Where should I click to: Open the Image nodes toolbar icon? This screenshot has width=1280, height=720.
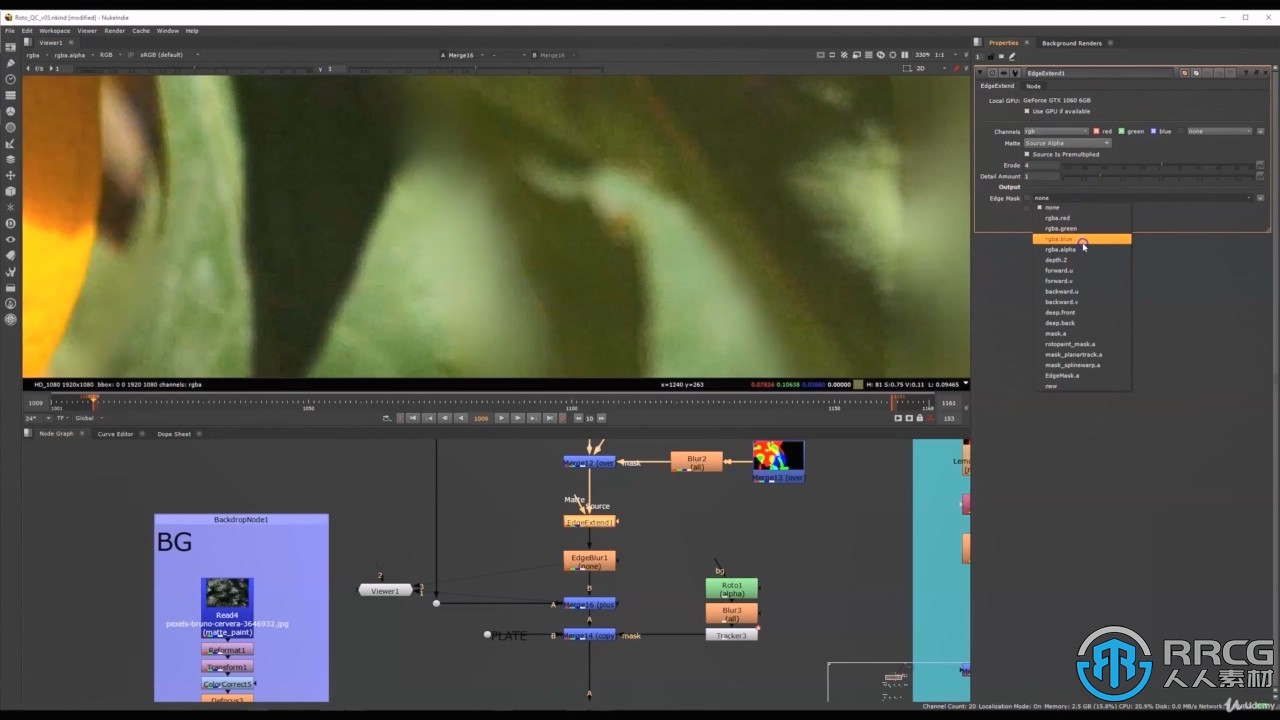11,47
